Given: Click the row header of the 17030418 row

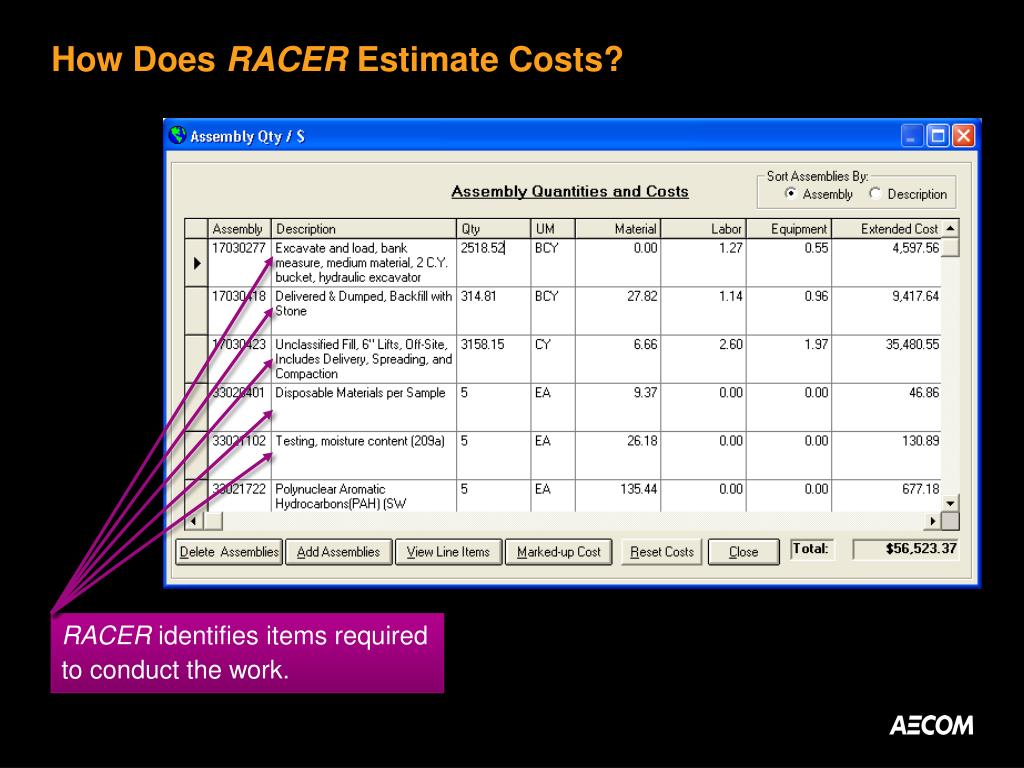Looking at the screenshot, I should tap(197, 311).
